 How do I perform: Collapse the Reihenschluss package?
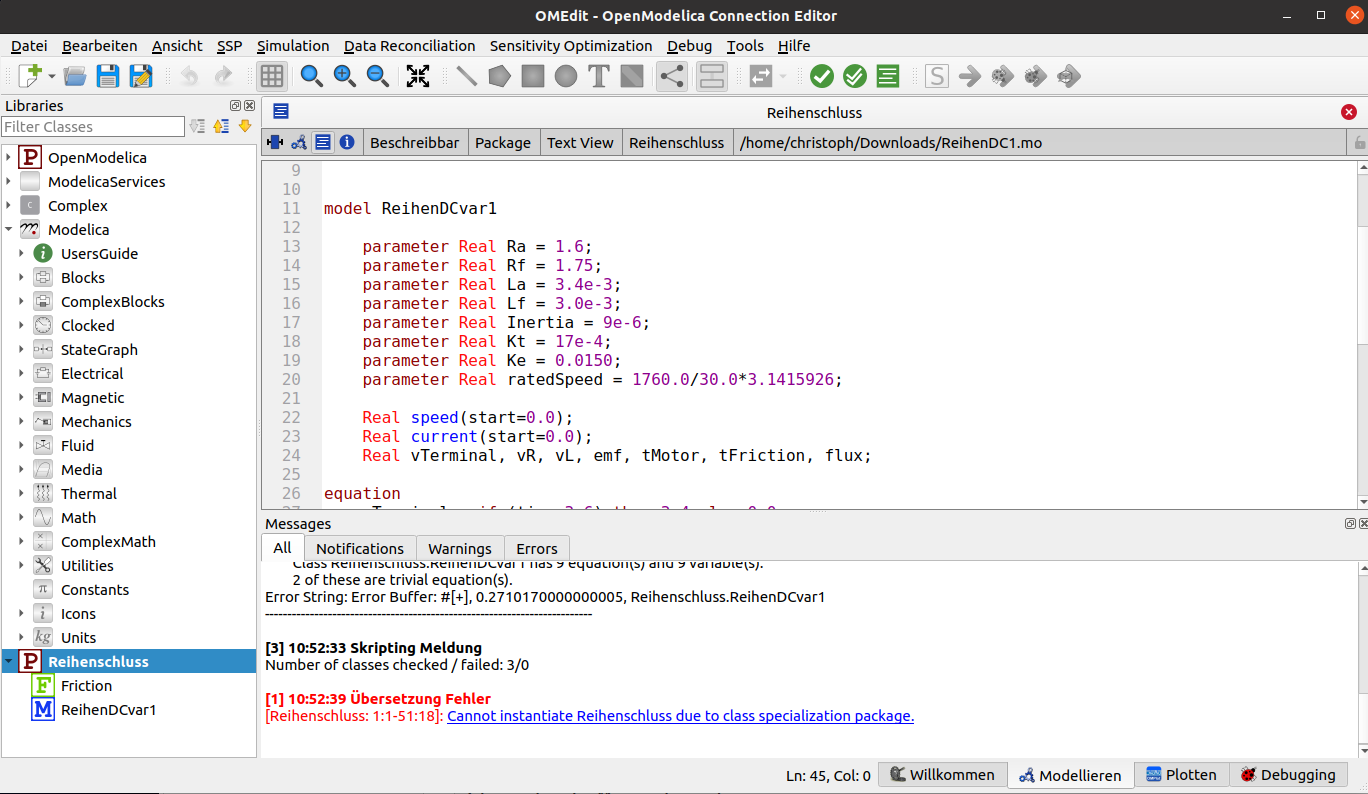[9, 662]
